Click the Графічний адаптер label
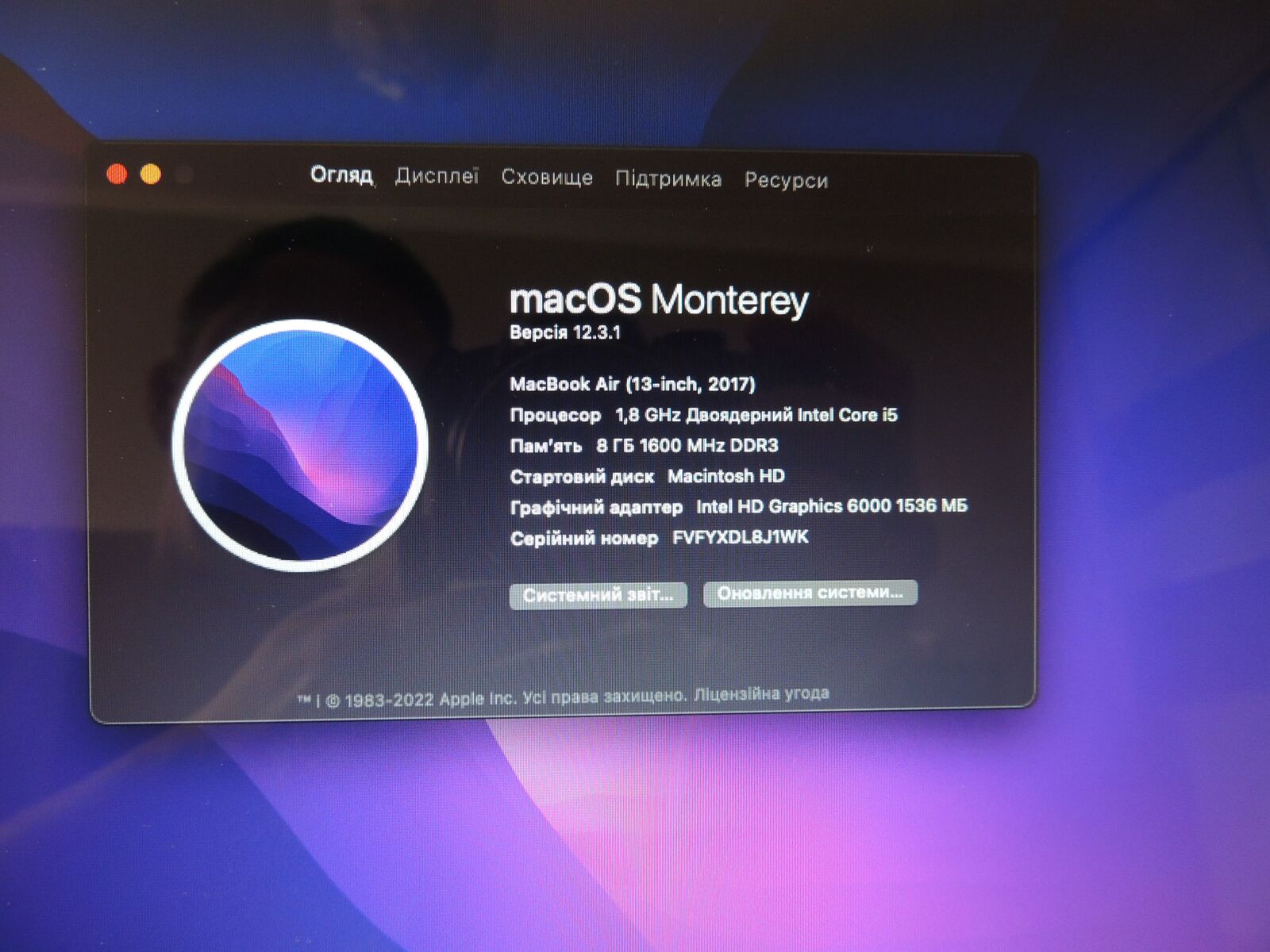The height and width of the screenshot is (952, 1270). pos(596,507)
